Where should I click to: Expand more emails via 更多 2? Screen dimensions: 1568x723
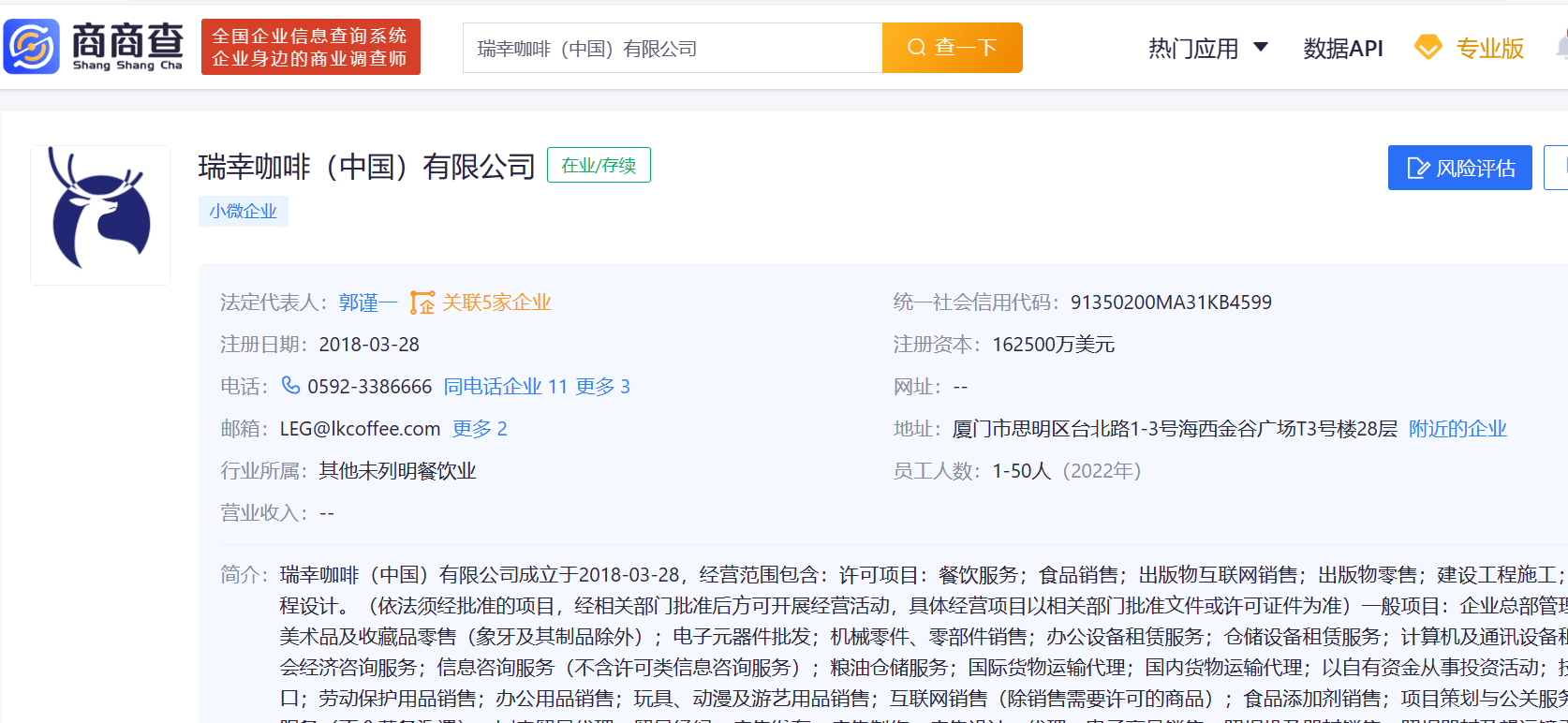480,429
